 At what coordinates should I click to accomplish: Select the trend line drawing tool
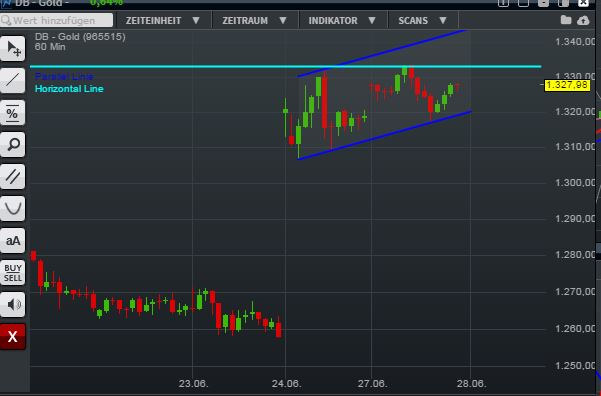pyautogui.click(x=13, y=81)
